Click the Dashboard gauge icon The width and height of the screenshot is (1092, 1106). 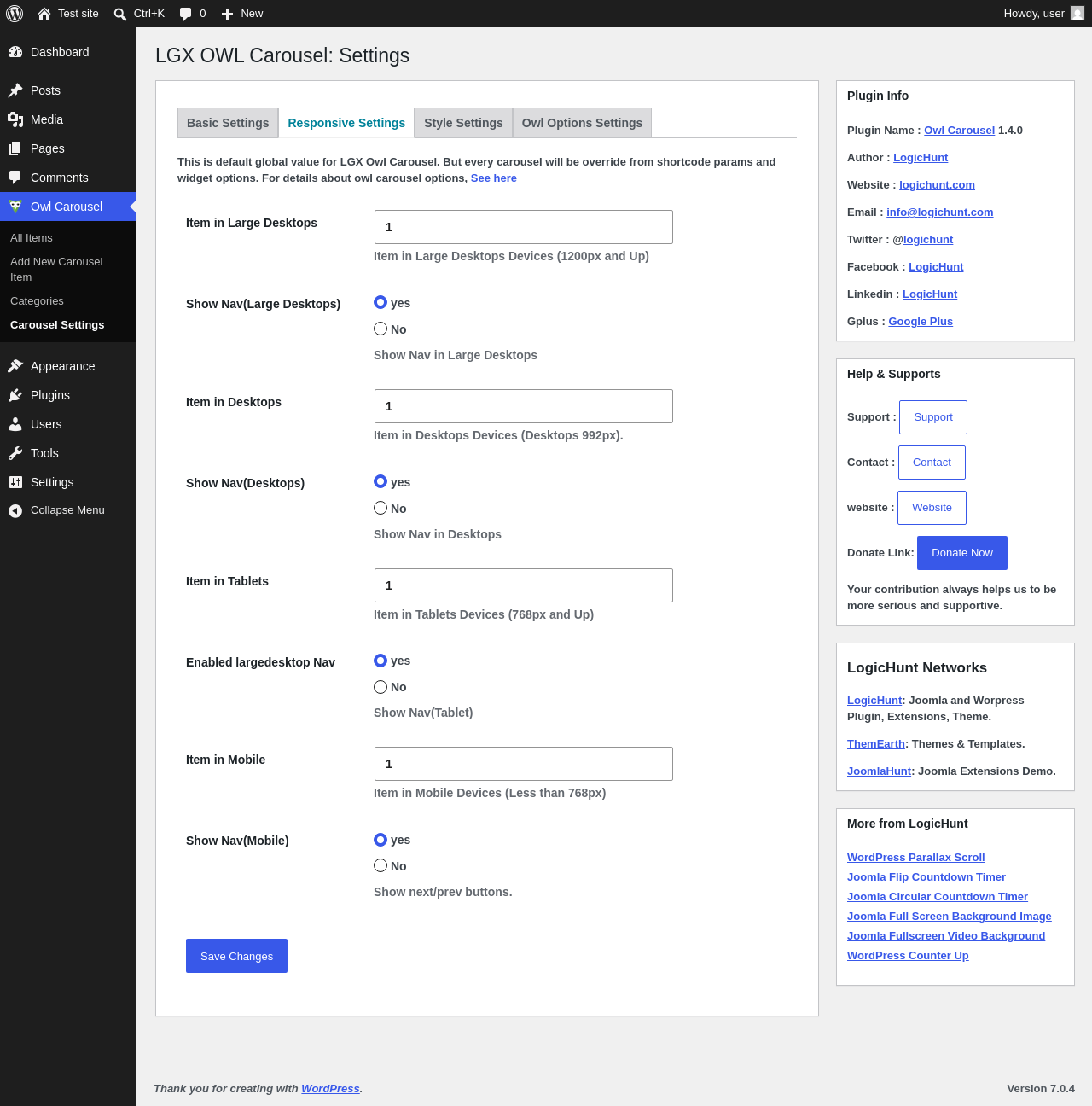click(15, 52)
